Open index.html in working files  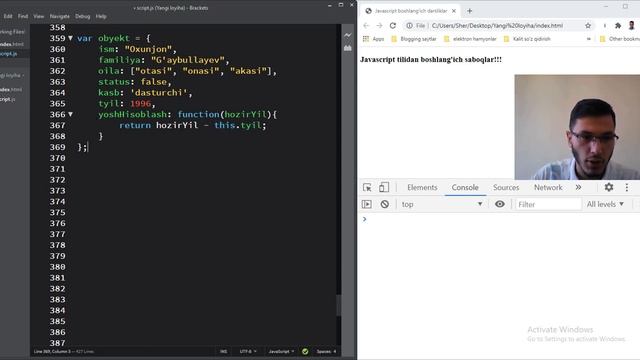pos(12,44)
